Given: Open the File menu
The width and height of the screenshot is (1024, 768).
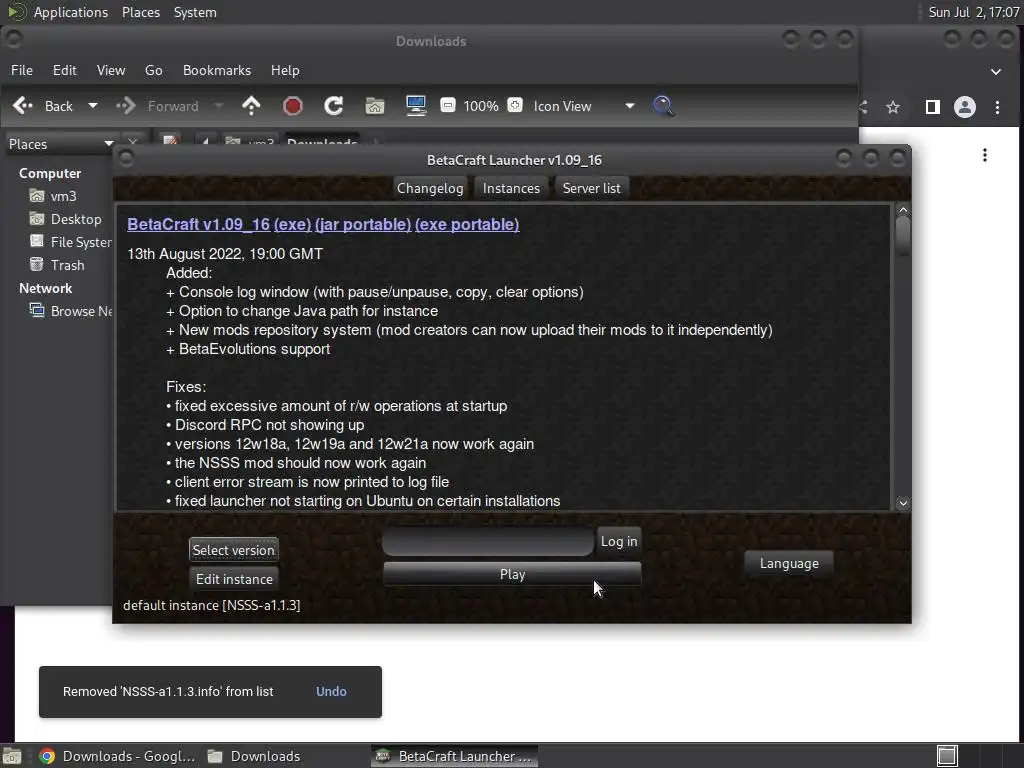Looking at the screenshot, I should click(x=22, y=70).
